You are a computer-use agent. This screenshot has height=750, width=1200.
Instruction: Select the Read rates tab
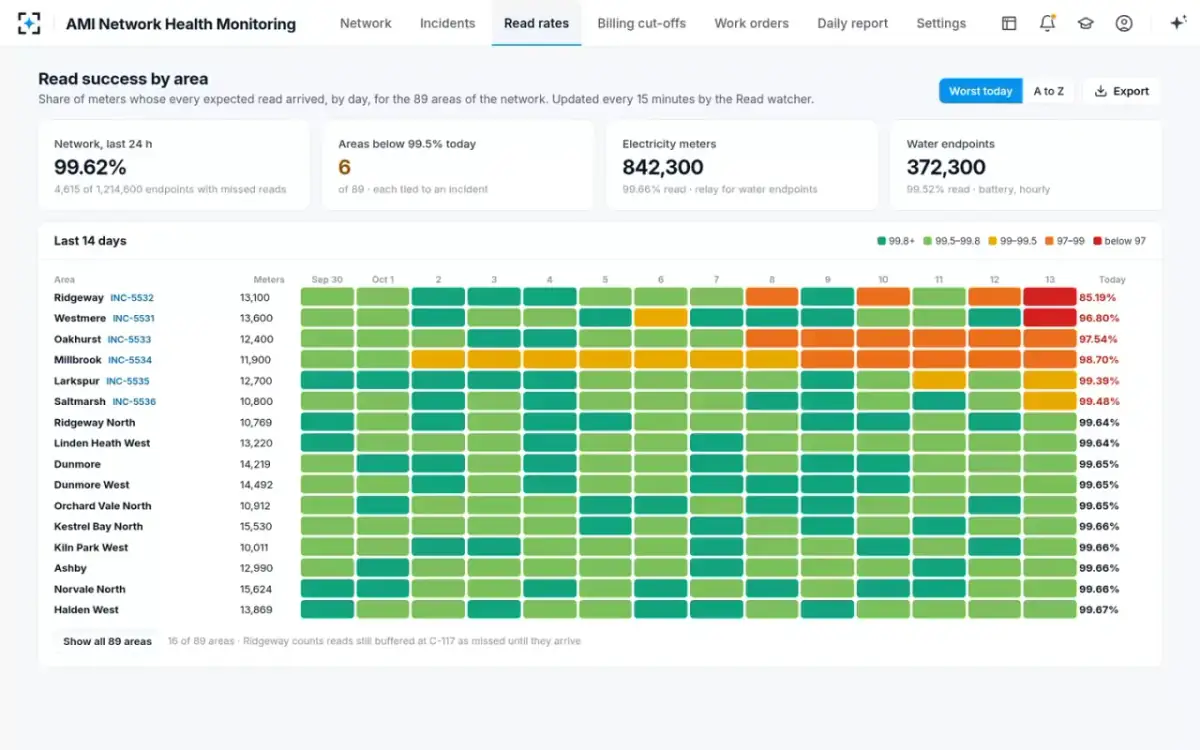coord(536,23)
